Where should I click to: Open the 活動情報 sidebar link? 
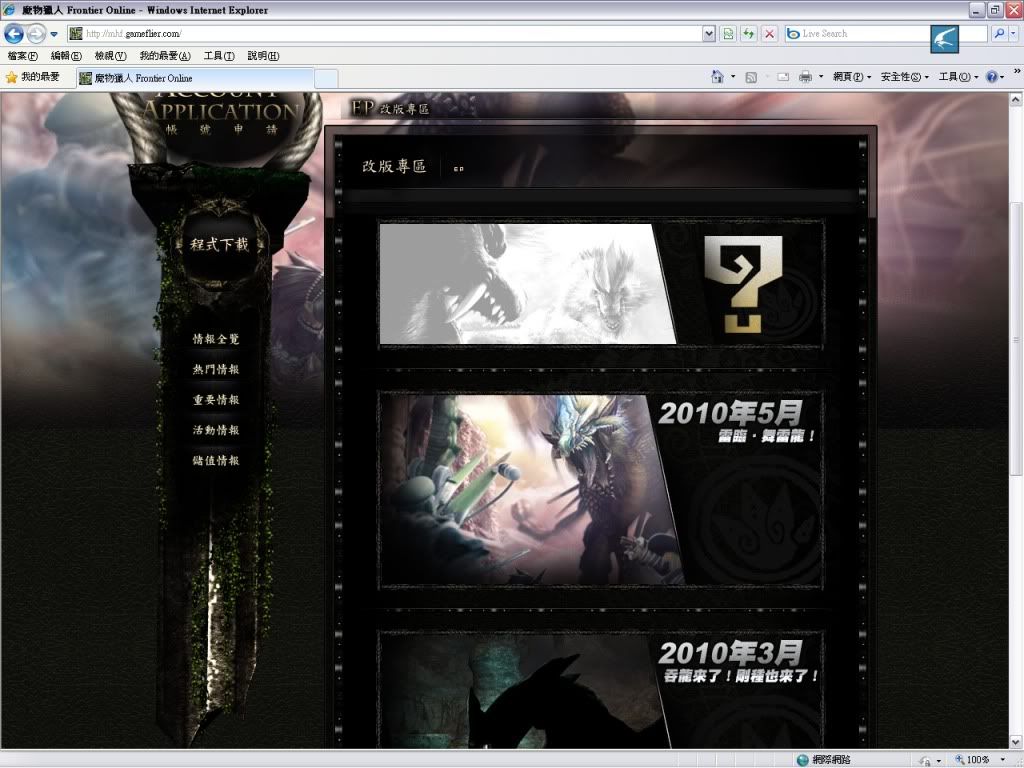216,430
